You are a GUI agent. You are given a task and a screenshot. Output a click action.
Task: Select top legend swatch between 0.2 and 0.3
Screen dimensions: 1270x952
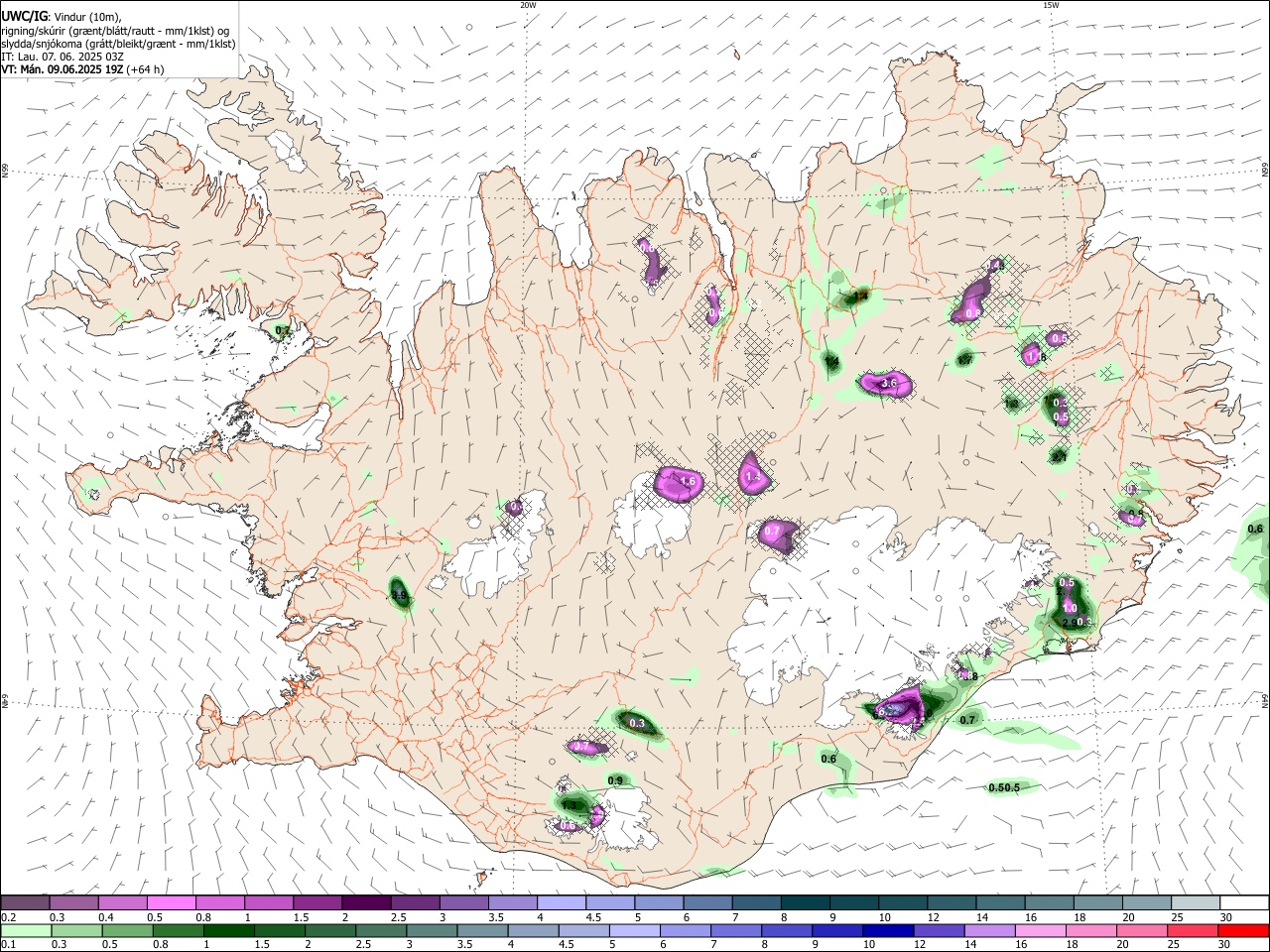[x=25, y=902]
